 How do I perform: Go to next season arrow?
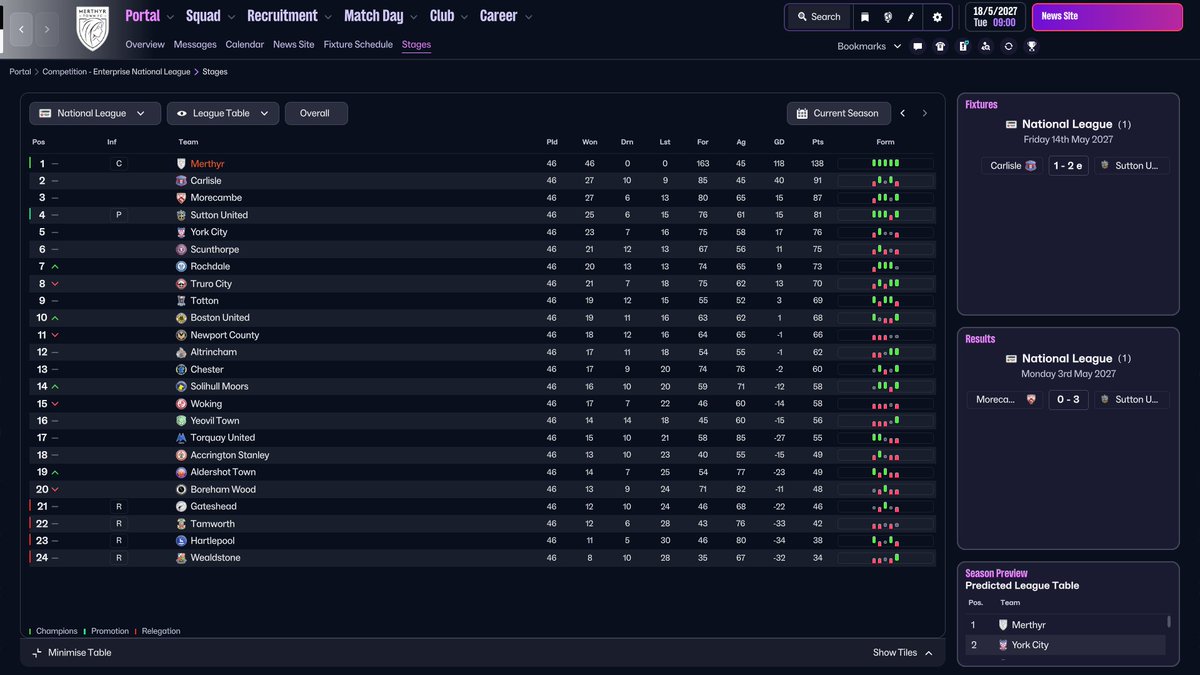pos(925,114)
